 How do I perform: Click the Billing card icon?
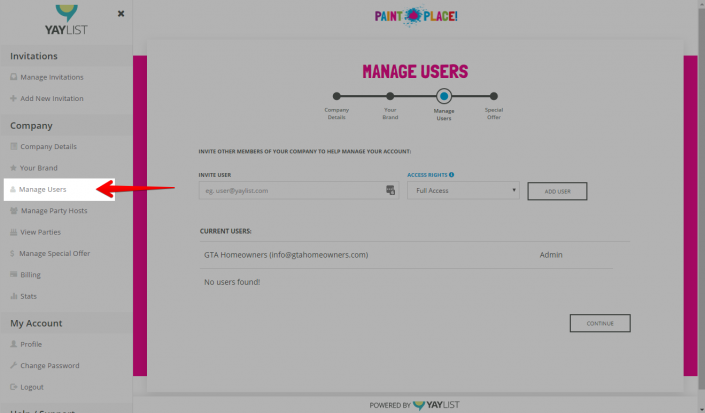[x=13, y=274]
